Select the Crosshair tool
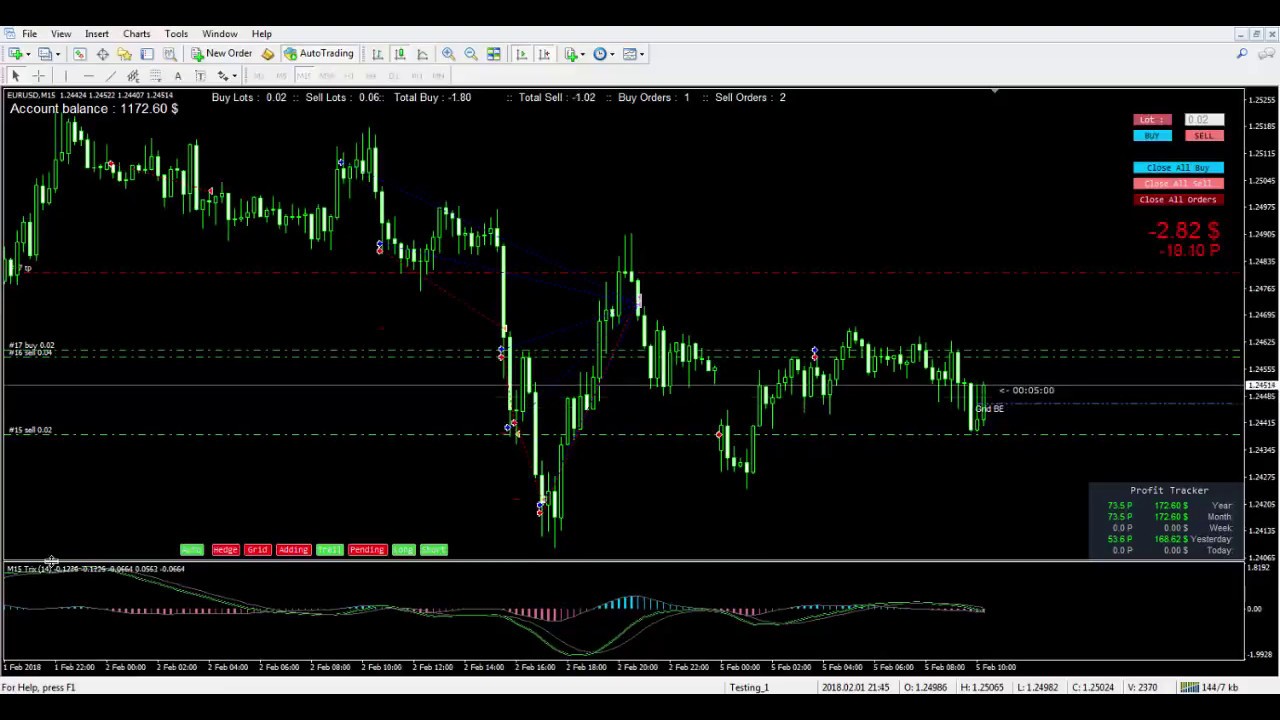The image size is (1280, 720). pos(38,76)
